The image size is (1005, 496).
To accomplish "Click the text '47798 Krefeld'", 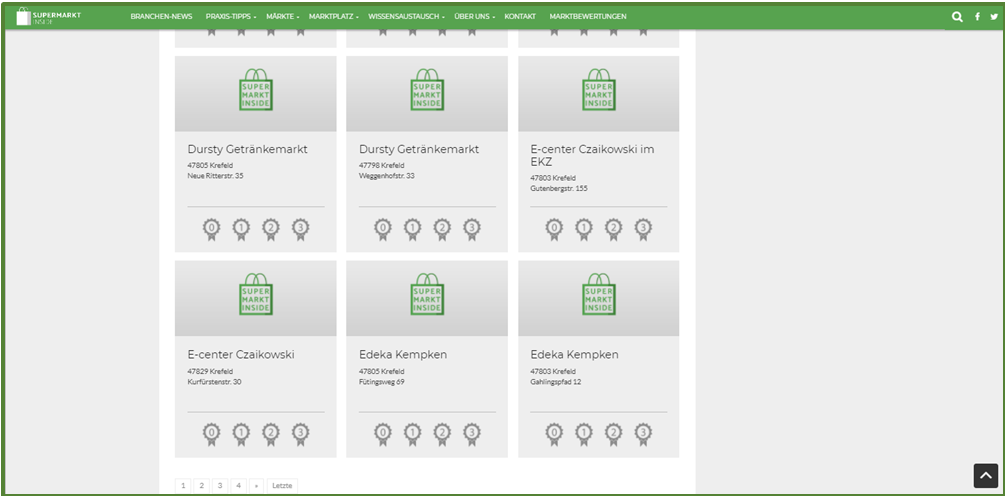I will click(x=381, y=165).
